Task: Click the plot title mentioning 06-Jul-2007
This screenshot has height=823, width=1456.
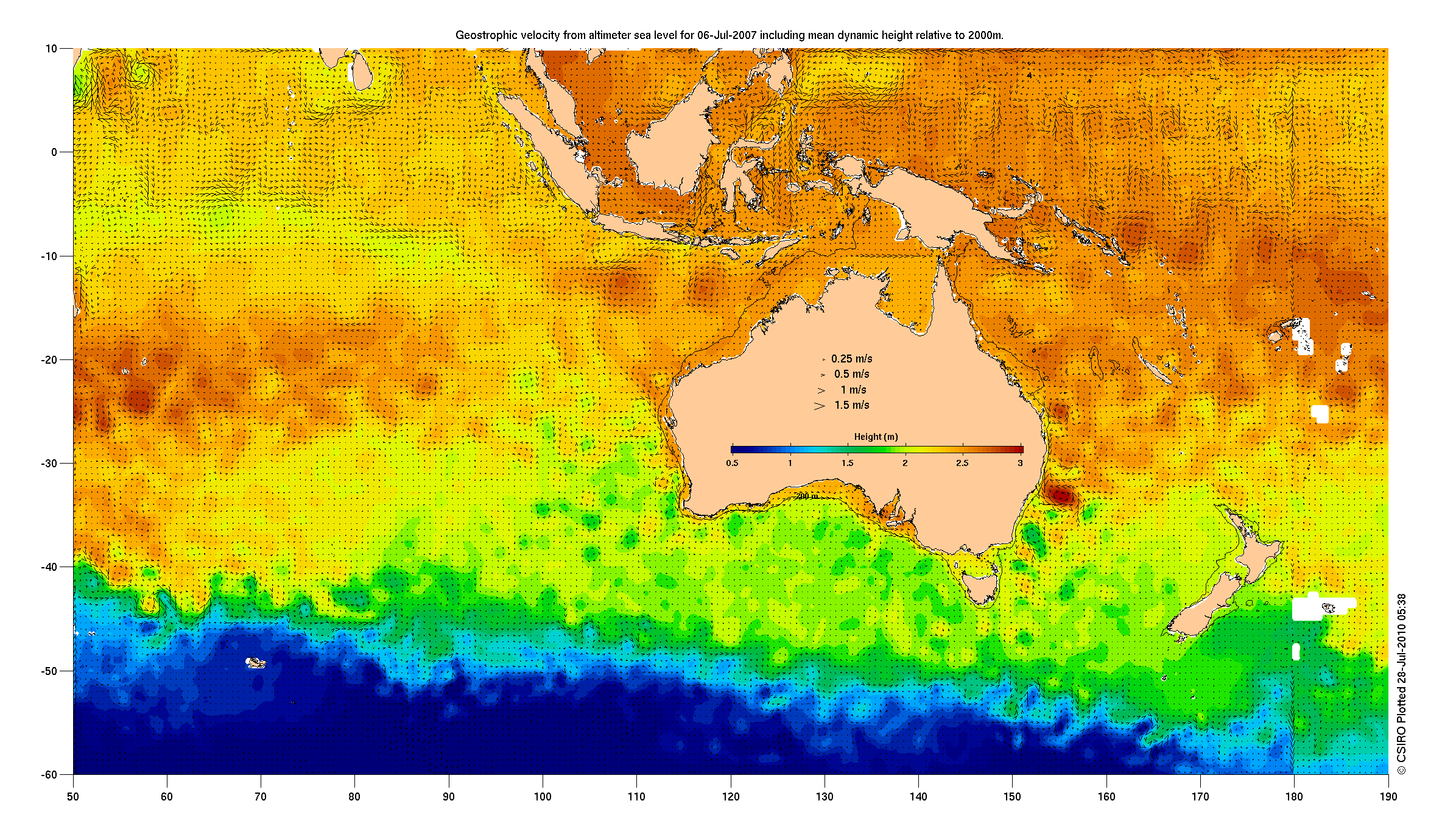Action: click(730, 35)
